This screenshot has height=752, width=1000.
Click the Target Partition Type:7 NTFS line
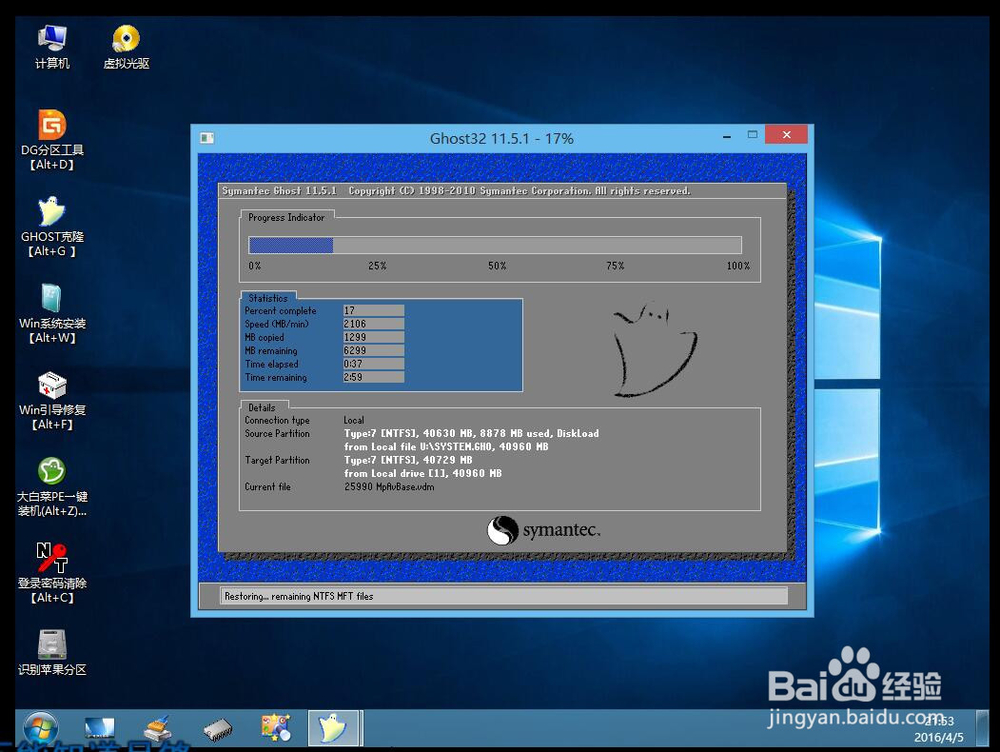[408, 461]
